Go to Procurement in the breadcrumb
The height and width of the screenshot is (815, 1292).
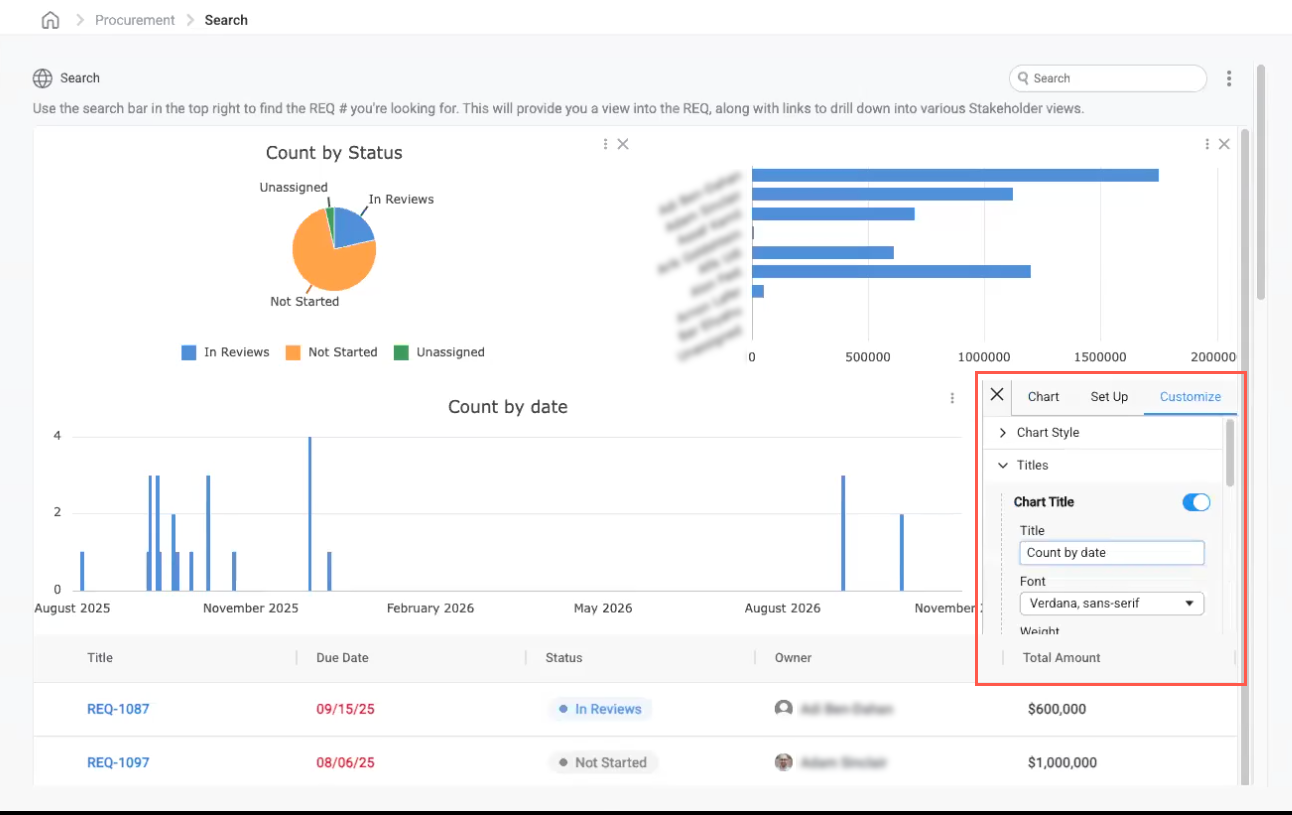tap(135, 20)
